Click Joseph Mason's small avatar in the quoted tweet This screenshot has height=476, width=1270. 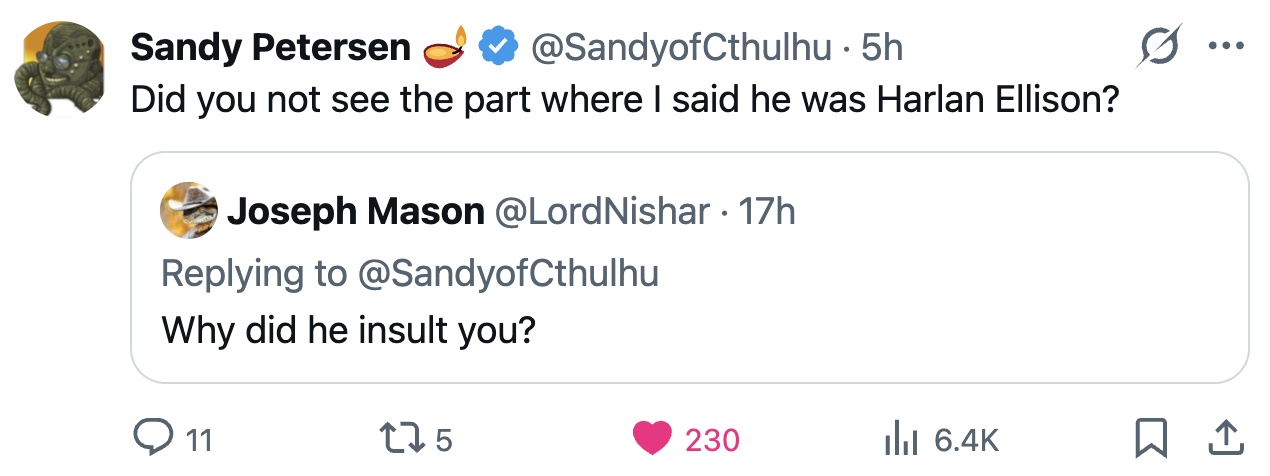click(x=190, y=211)
